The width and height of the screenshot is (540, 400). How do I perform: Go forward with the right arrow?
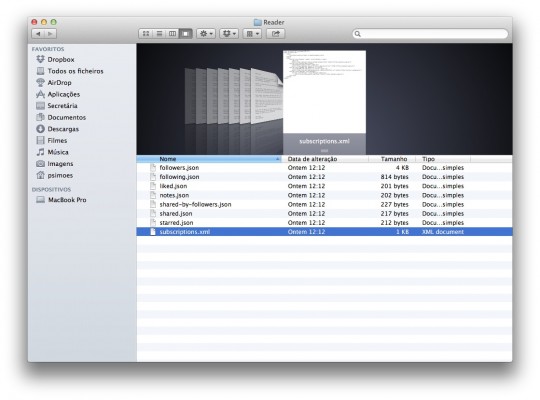50,33
